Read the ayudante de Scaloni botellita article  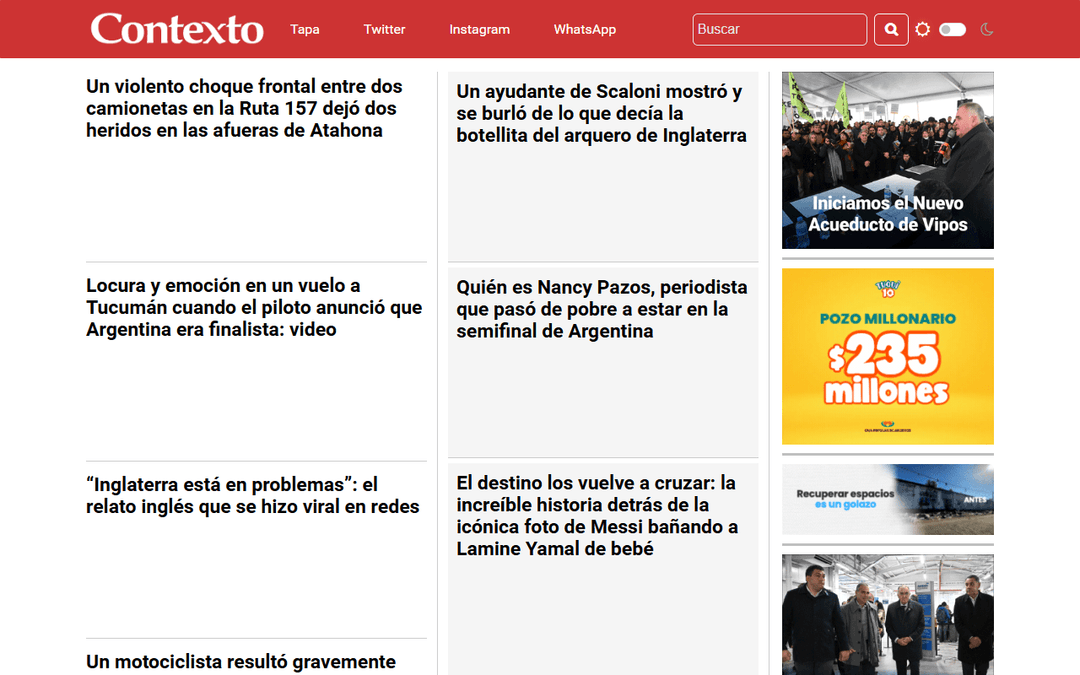(601, 114)
